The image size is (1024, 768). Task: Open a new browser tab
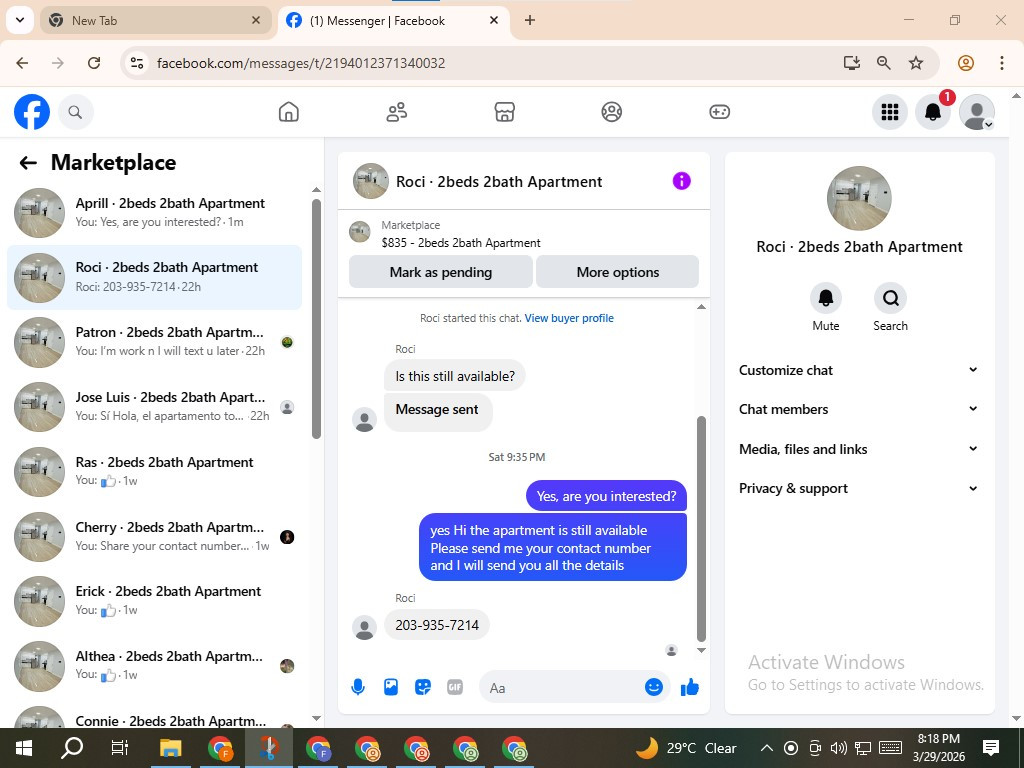[530, 20]
